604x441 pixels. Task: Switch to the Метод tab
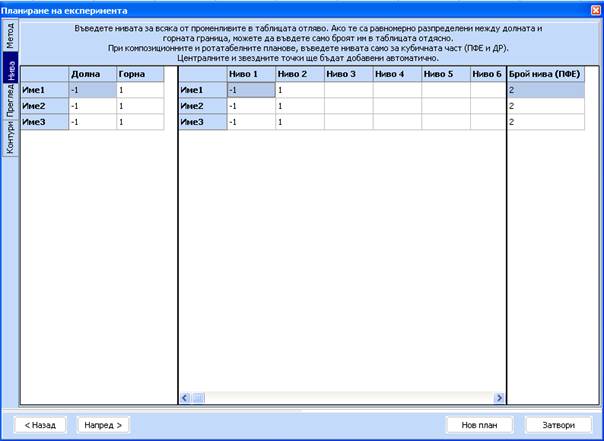(x=10, y=39)
